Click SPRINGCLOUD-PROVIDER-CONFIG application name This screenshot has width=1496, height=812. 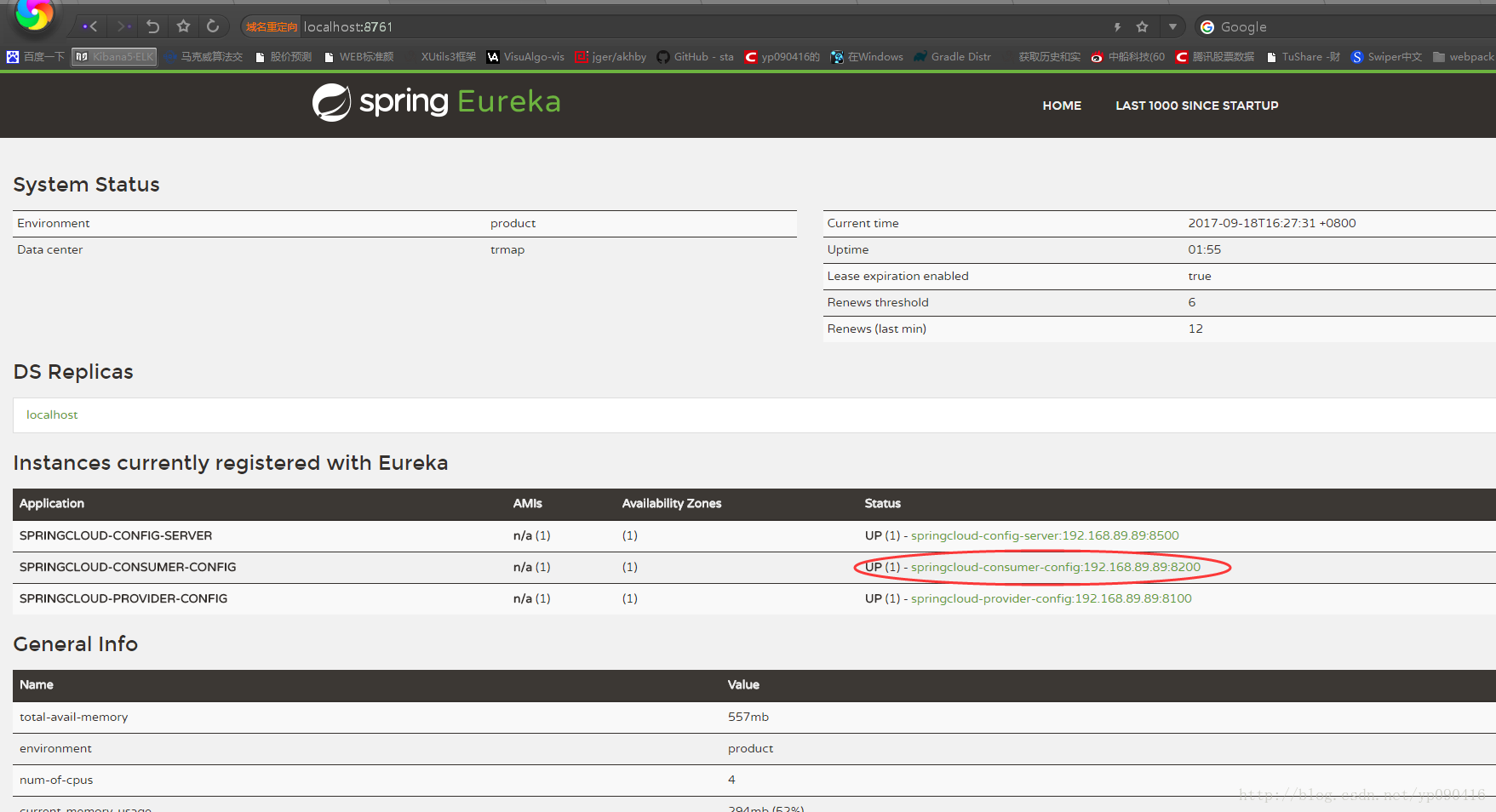pyautogui.click(x=123, y=598)
